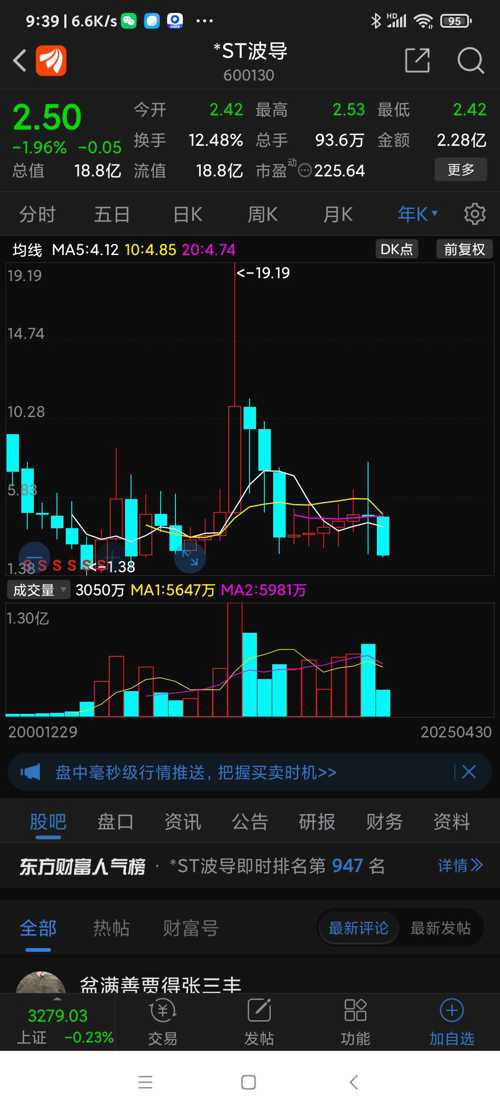Switch to 分时 chart tab
The image size is (500, 1111).
click(x=37, y=214)
